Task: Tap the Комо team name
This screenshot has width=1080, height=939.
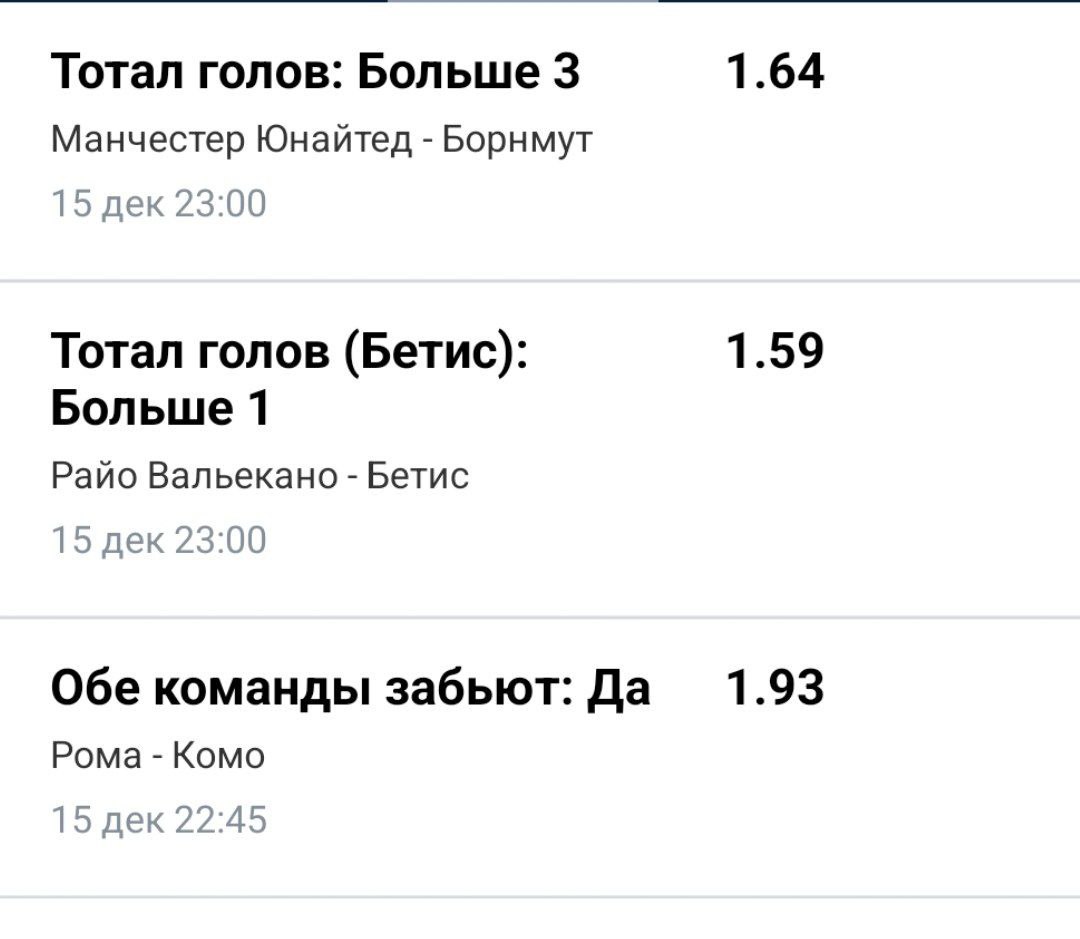Action: [218, 755]
